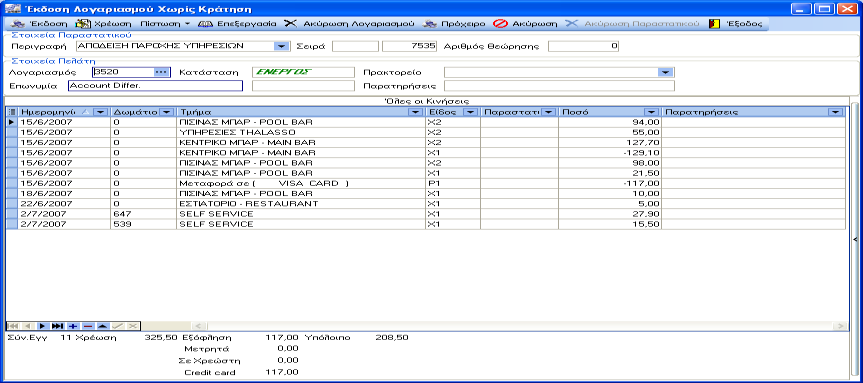863x383 pixels.
Task: Click the red minus delete-record navigator button
Action: pyautogui.click(x=87, y=326)
